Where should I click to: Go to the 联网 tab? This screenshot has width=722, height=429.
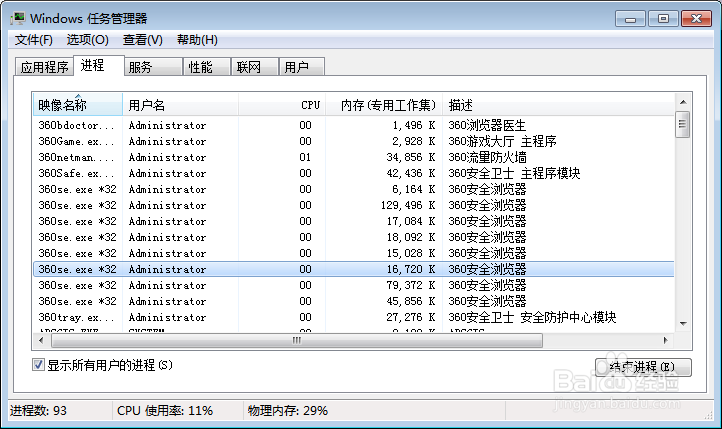point(254,67)
